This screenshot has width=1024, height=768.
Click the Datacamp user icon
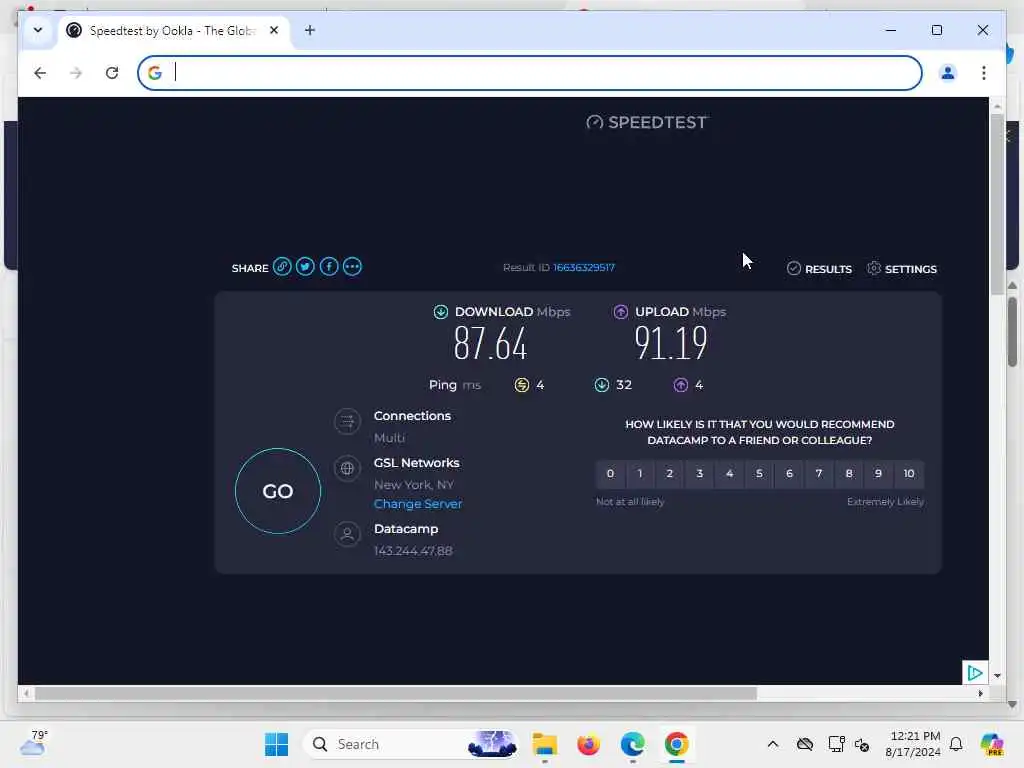347,534
